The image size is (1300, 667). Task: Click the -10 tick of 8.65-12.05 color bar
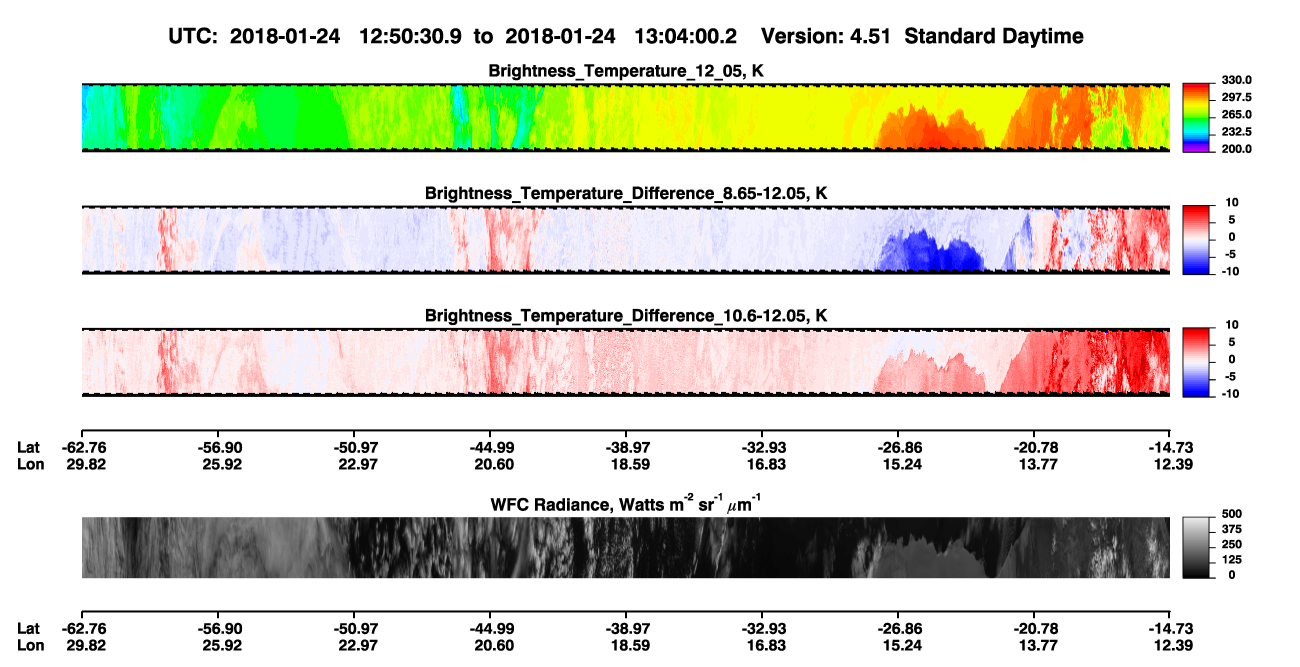pos(1229,271)
